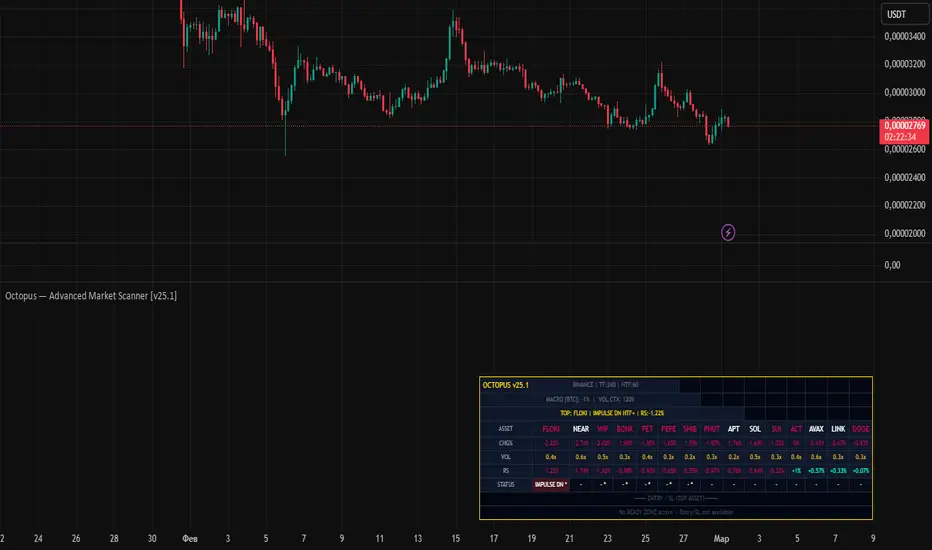The width and height of the screenshot is (932, 550).
Task: Click the 0,00003000 price axis label
Action: pos(904,92)
